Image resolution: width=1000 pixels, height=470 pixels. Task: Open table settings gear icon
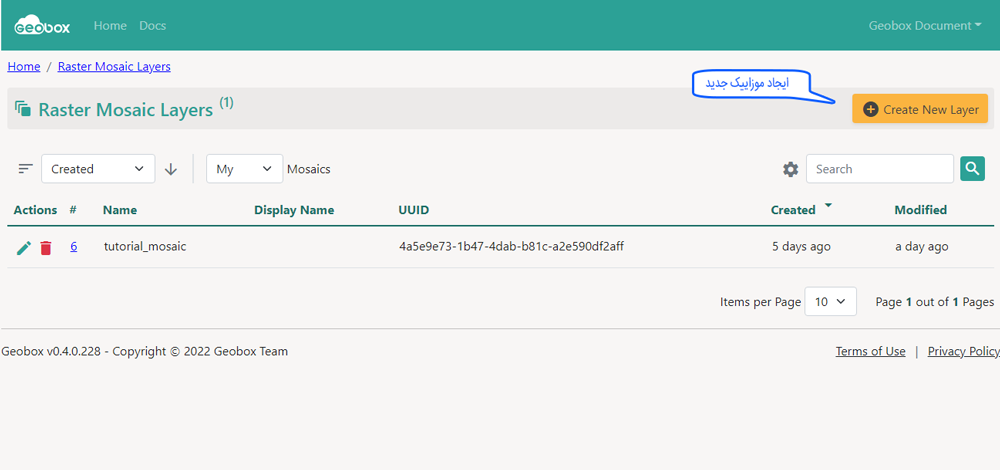790,170
